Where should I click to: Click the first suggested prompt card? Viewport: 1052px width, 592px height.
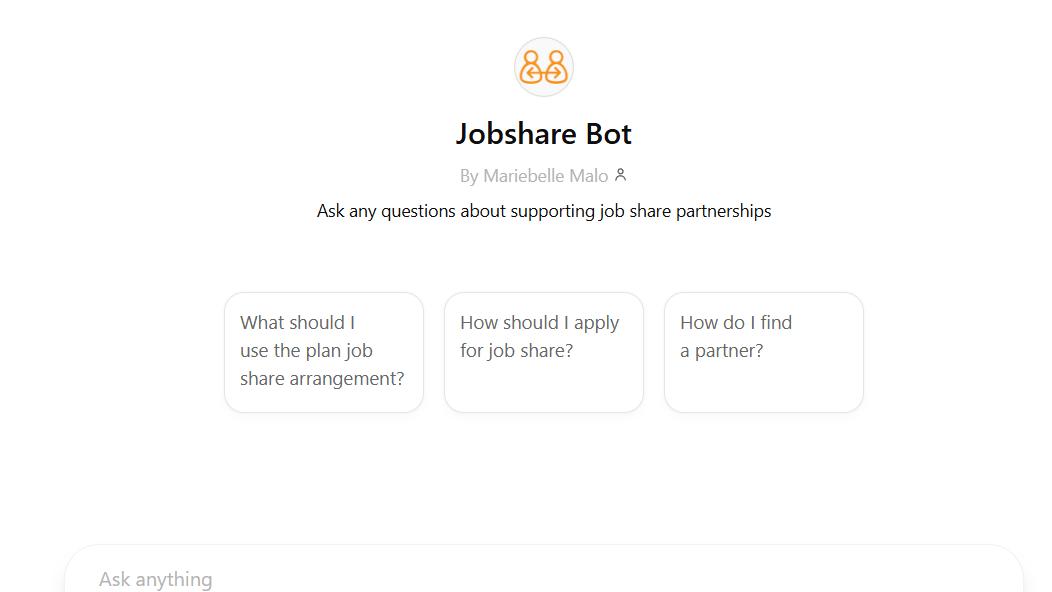point(323,351)
